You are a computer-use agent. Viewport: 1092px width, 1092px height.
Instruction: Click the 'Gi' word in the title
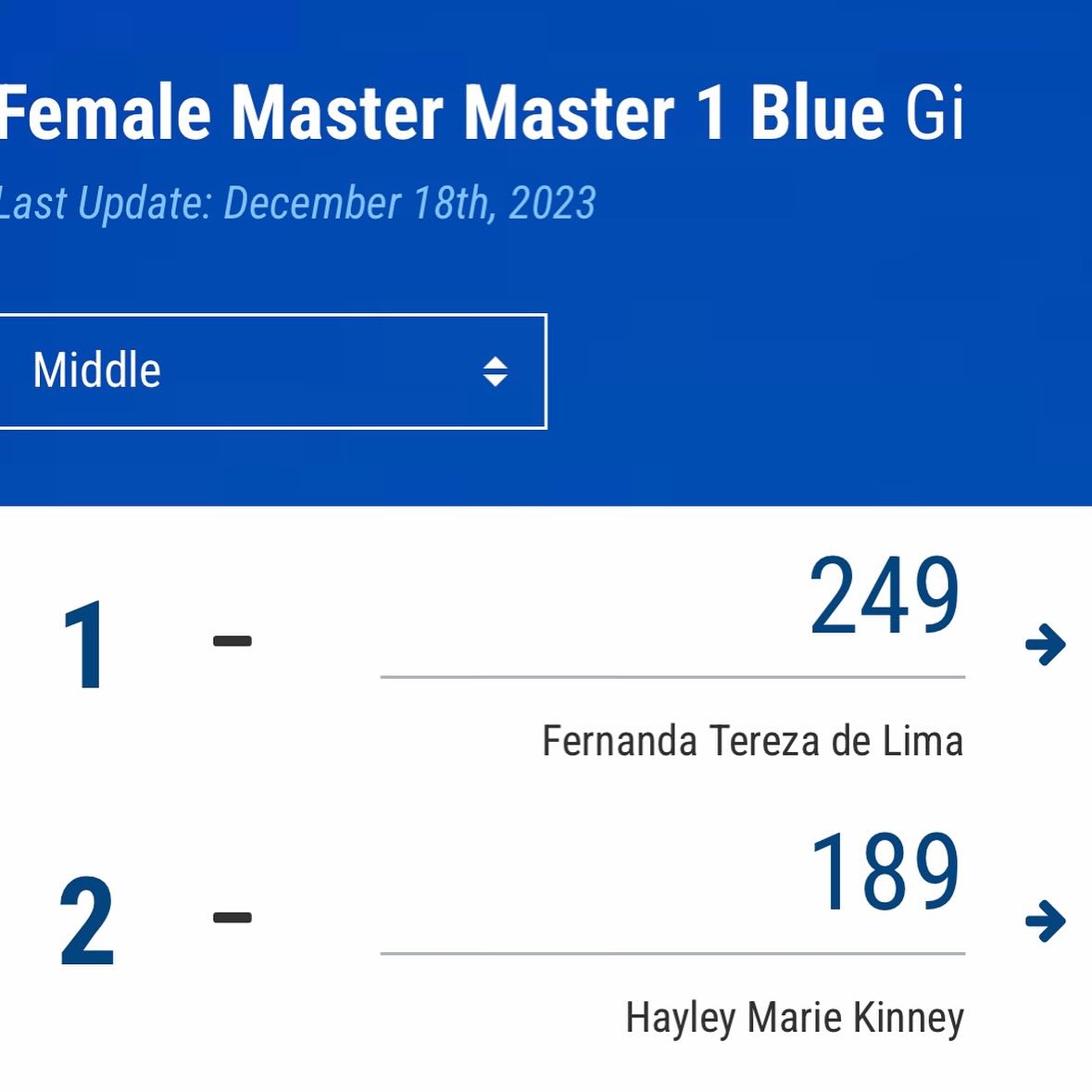pos(934,113)
